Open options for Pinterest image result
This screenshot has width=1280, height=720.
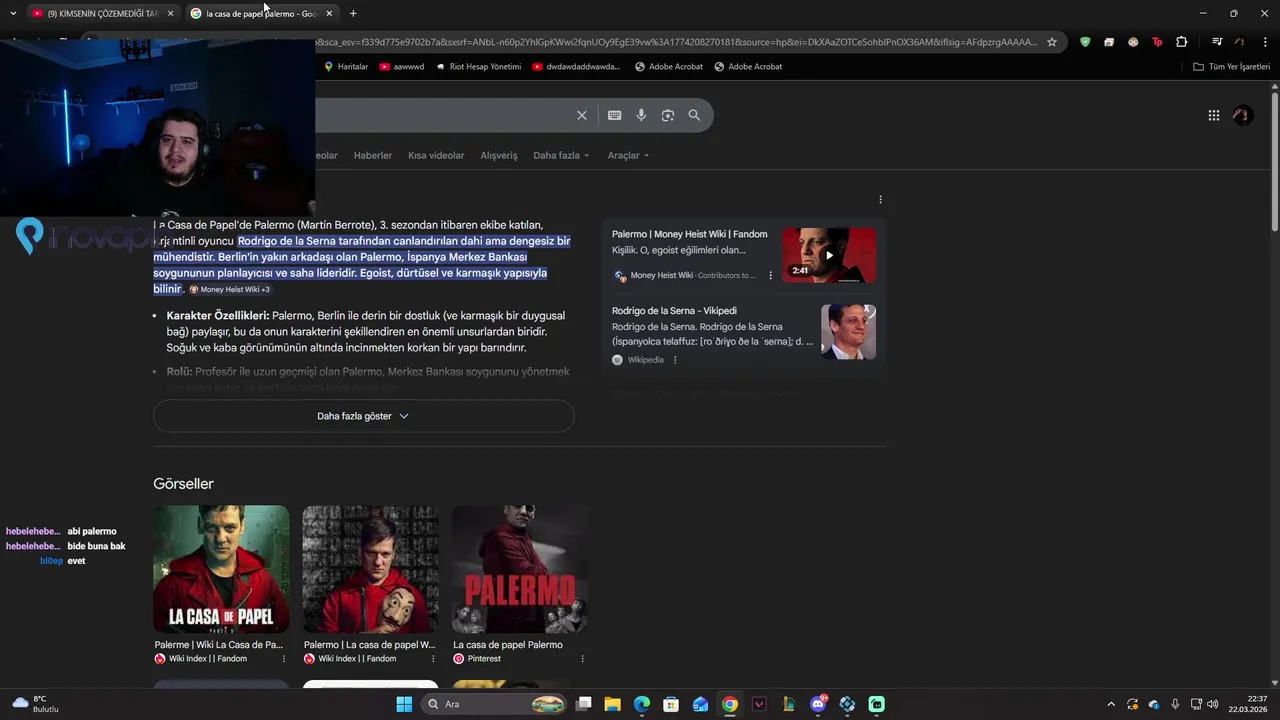pyautogui.click(x=582, y=659)
